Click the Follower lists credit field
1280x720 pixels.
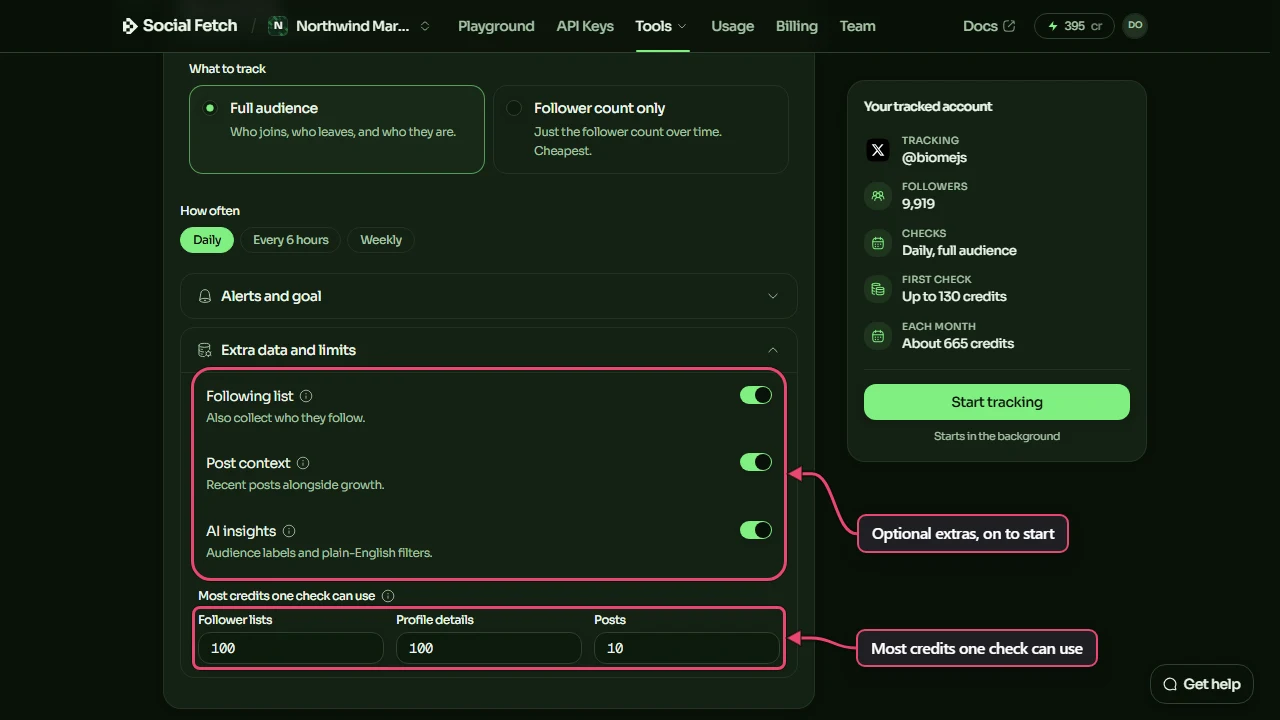[290, 648]
